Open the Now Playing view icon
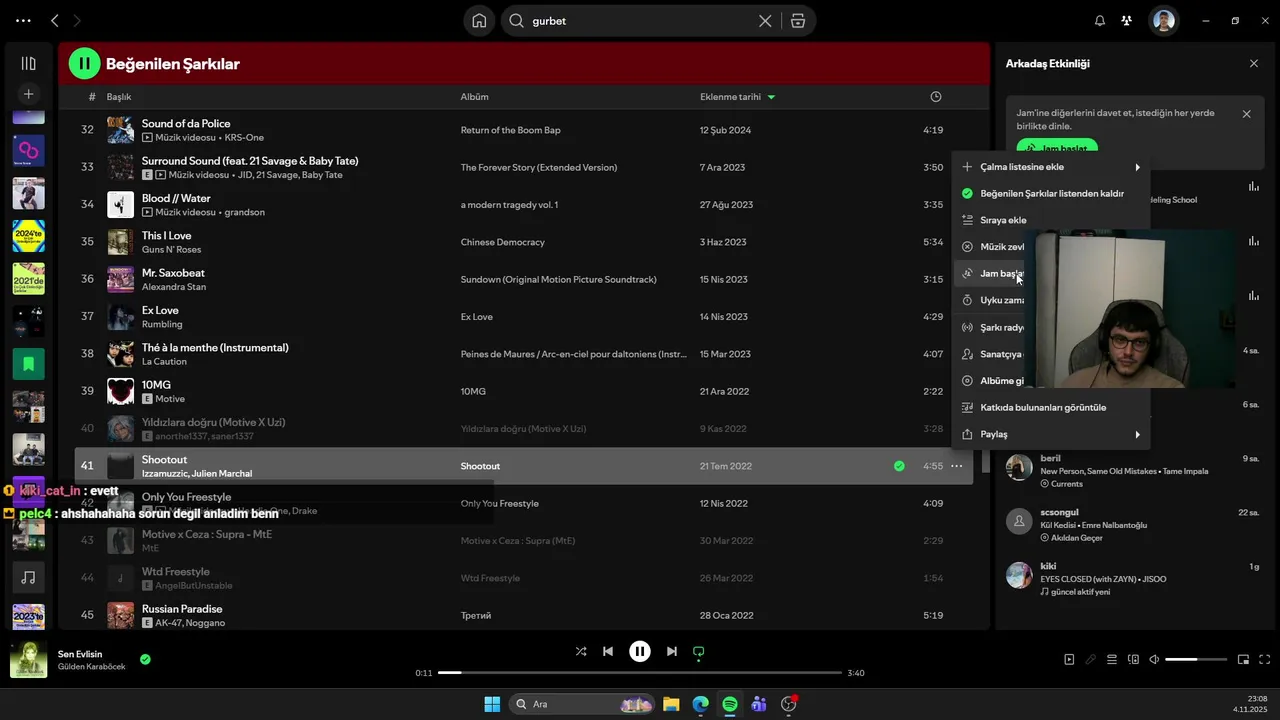Screen dimensions: 1280x720 click(x=1069, y=660)
